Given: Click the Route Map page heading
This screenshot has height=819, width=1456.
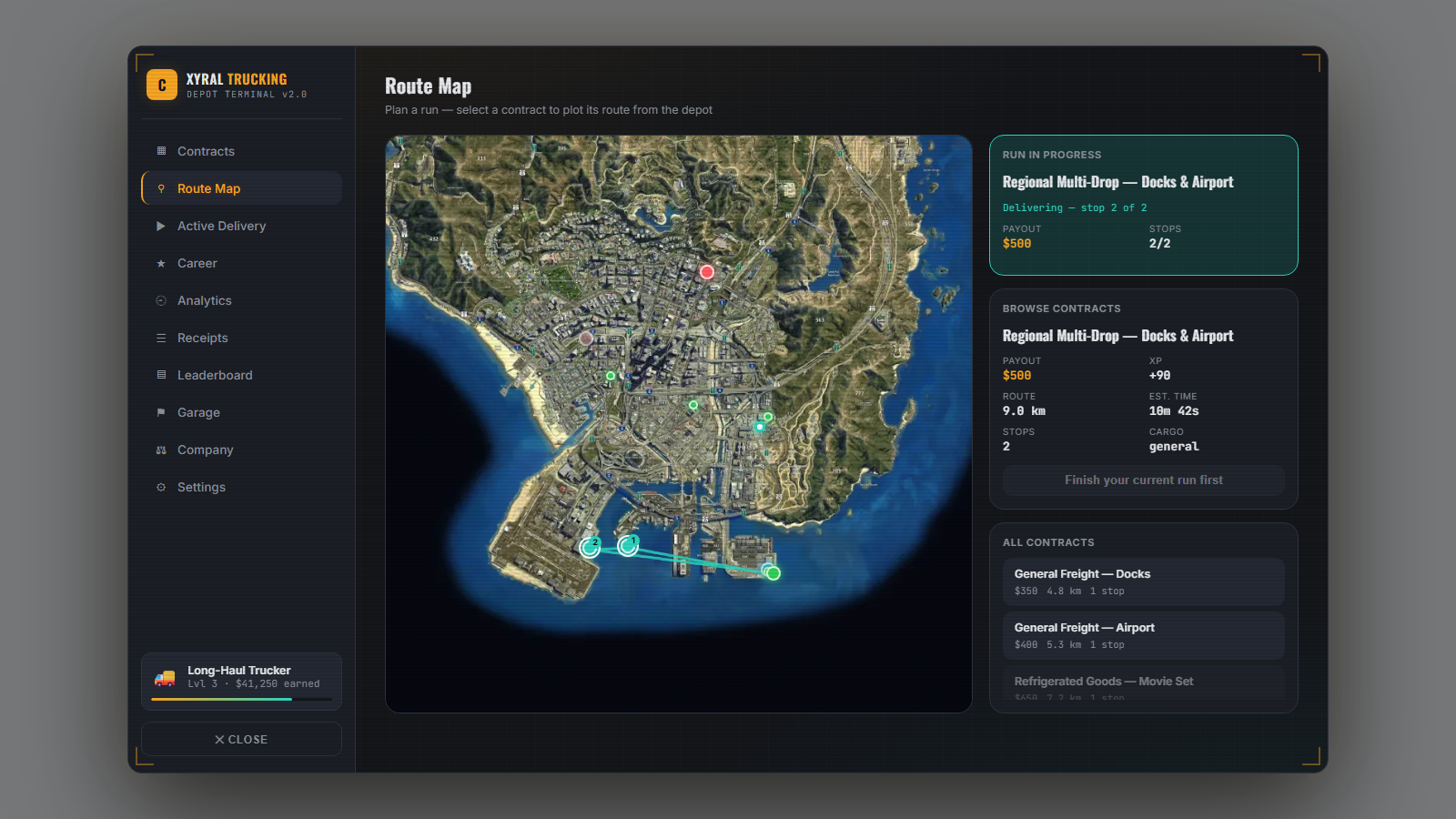Looking at the screenshot, I should pyautogui.click(x=428, y=86).
